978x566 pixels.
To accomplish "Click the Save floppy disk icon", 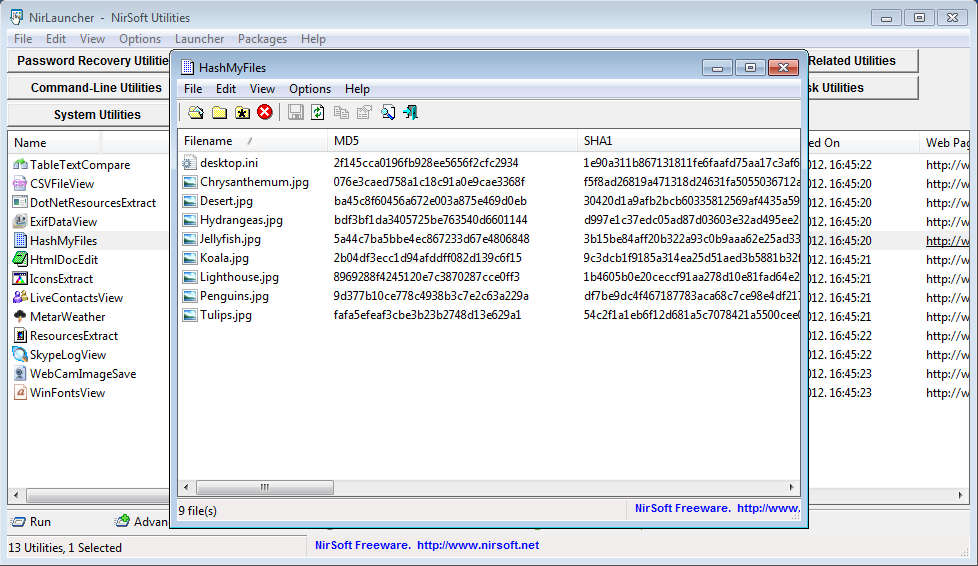I will 296,112.
